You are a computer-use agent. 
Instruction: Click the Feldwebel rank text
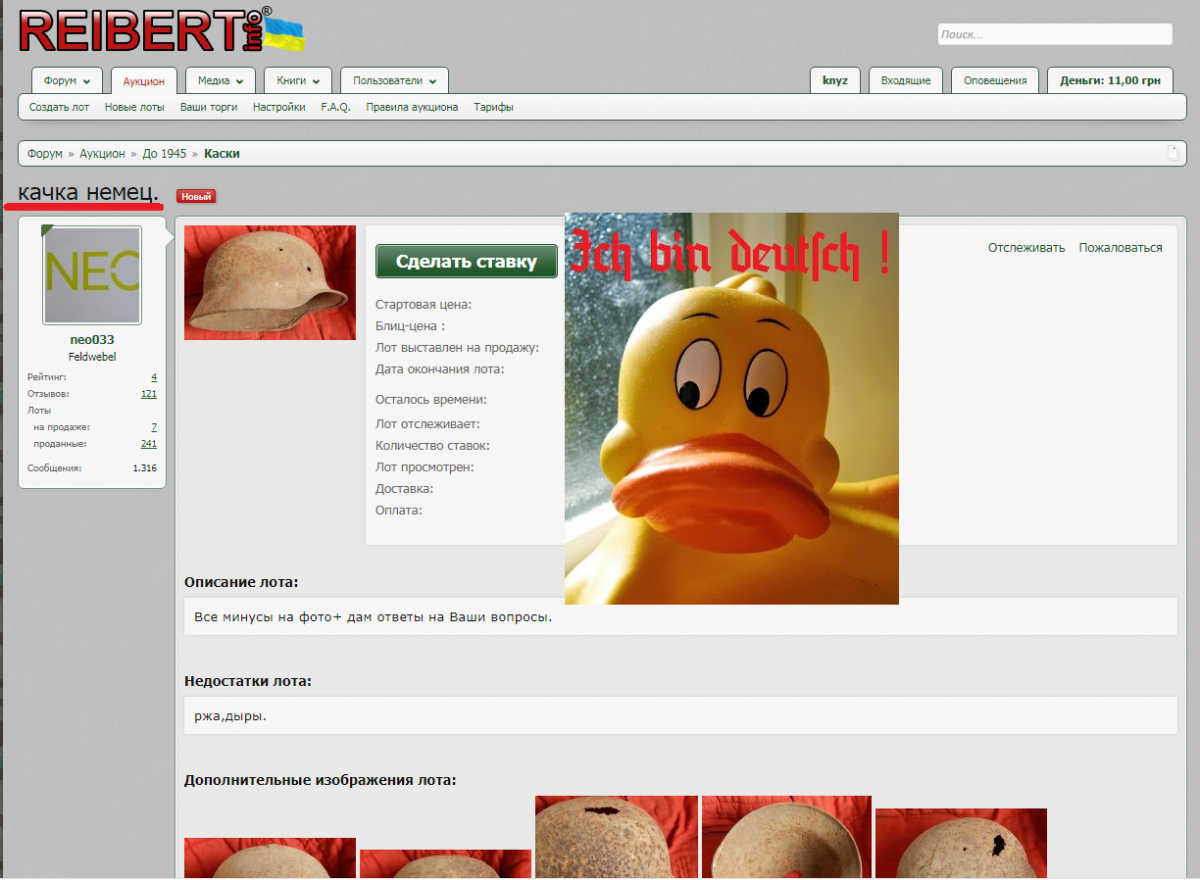point(92,357)
